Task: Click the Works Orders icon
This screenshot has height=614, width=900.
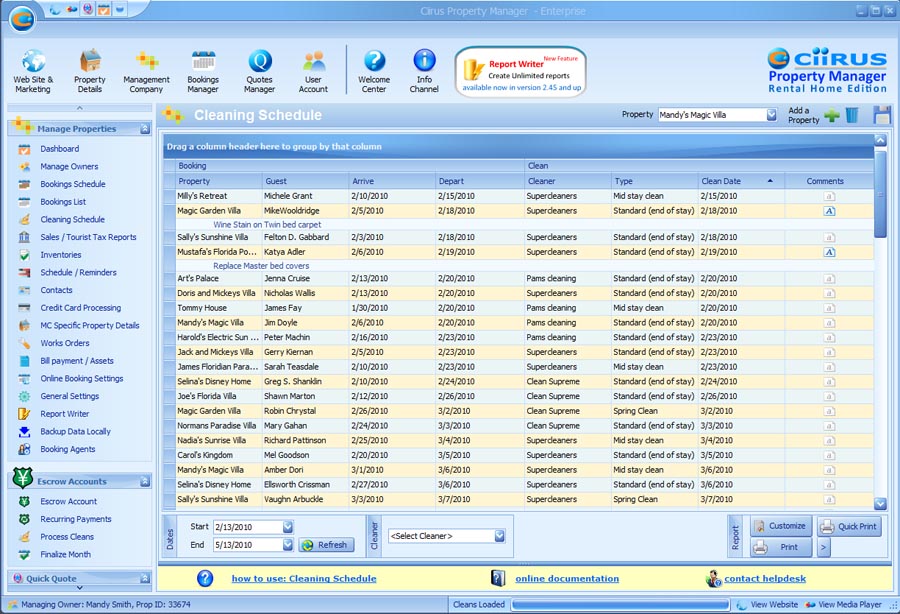Action: [x=24, y=343]
